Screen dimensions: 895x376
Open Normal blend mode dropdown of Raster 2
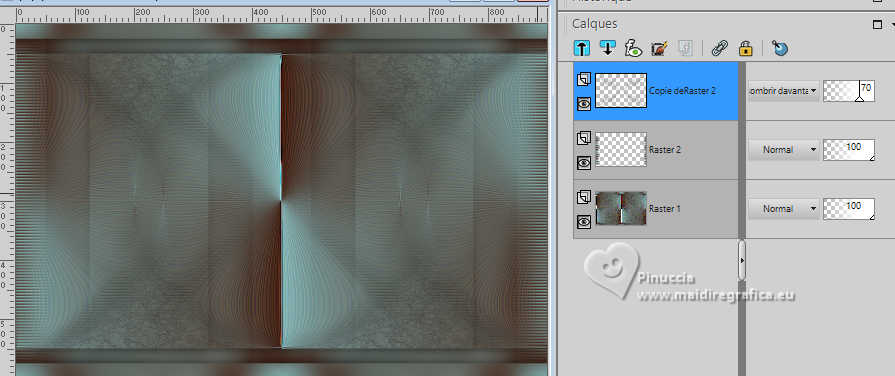(x=784, y=149)
